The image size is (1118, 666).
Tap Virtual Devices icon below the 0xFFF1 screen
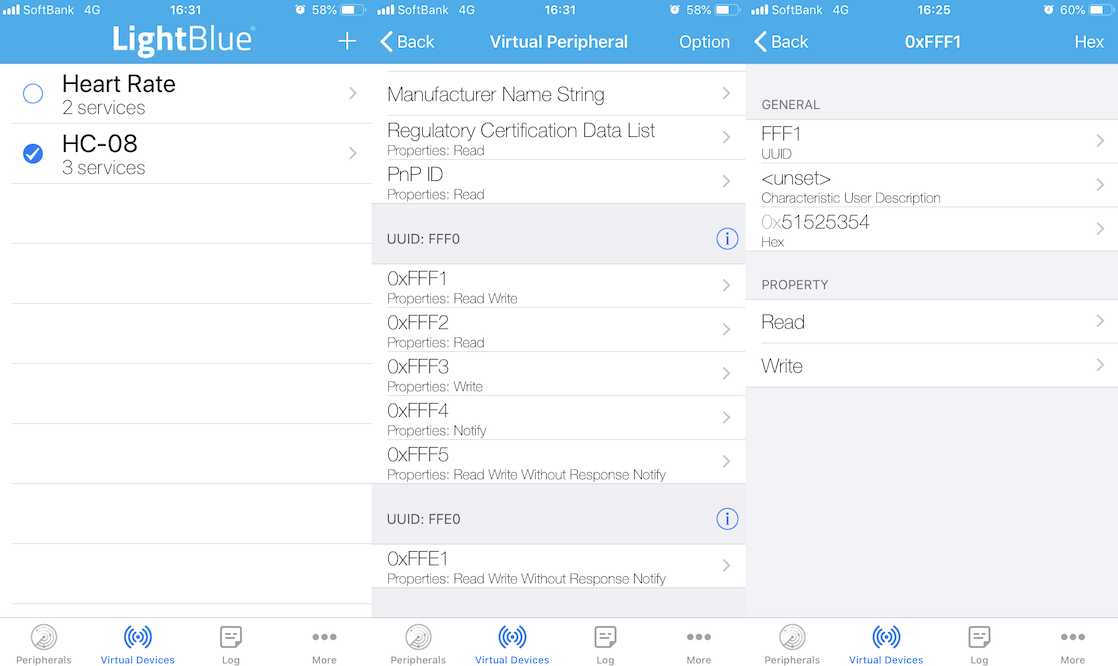886,643
